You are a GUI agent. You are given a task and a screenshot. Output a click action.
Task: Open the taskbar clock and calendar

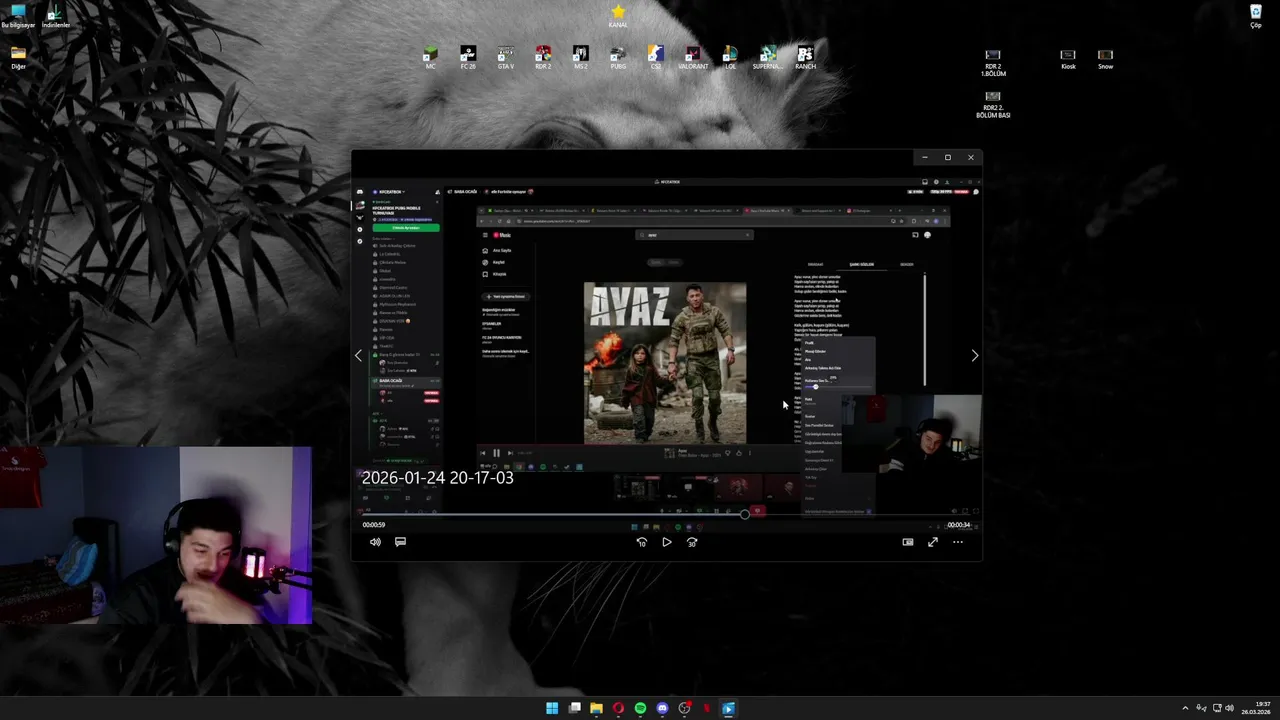click(x=1257, y=708)
